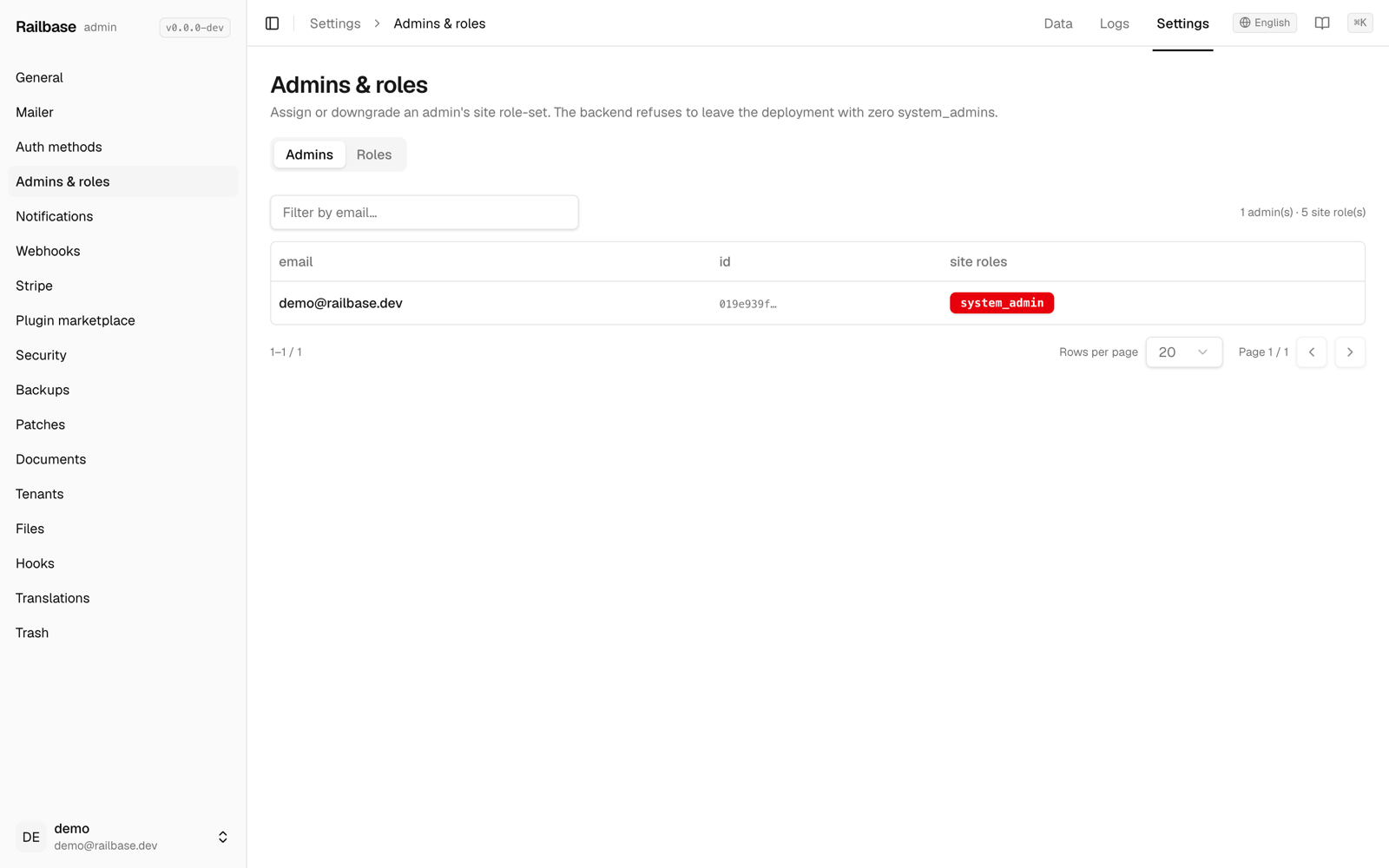Click the Admins & roles breadcrumb
Image resolution: width=1389 pixels, height=868 pixels.
click(x=439, y=23)
